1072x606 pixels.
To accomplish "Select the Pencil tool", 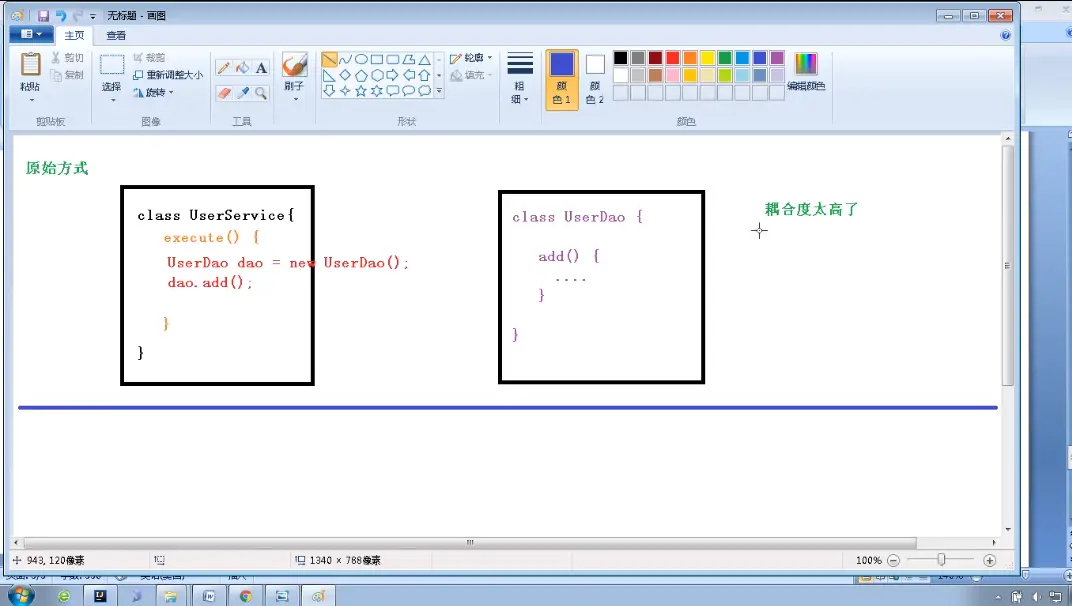I will click(224, 68).
